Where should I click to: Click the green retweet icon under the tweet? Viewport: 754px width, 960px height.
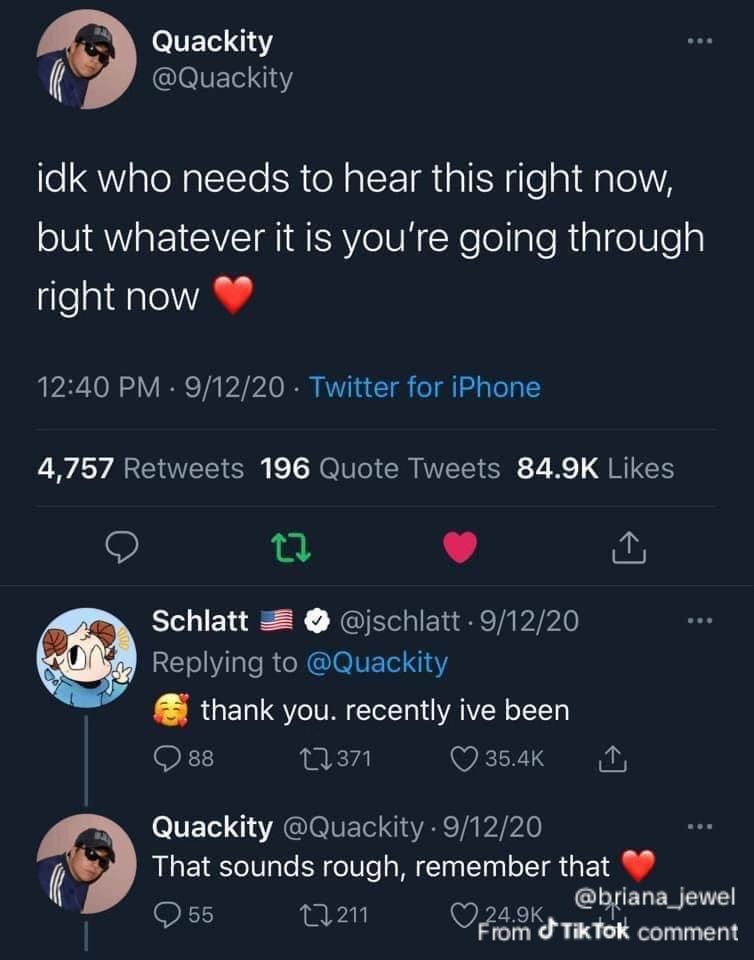pyautogui.click(x=291, y=548)
